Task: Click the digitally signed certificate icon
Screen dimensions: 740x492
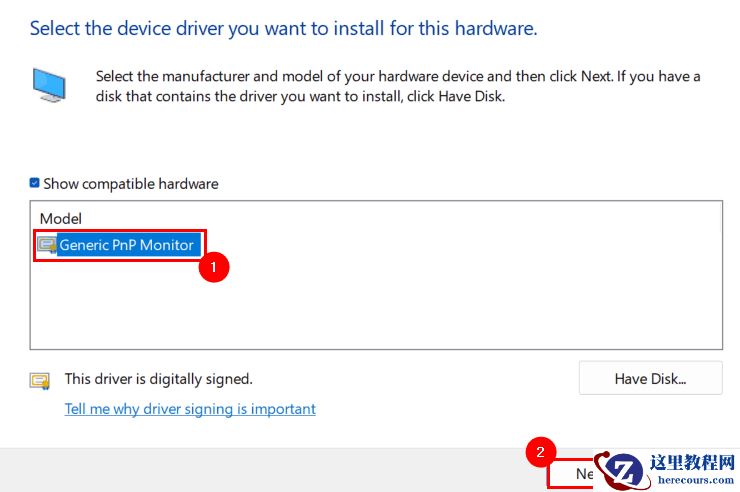Action: pyautogui.click(x=40, y=380)
